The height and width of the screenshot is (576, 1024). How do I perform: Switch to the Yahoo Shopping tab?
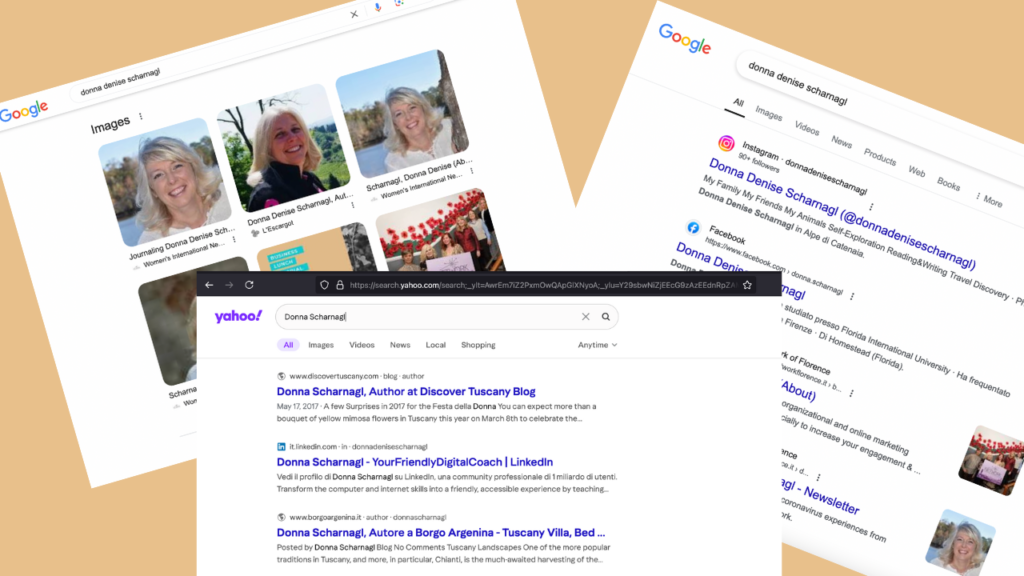tap(478, 345)
